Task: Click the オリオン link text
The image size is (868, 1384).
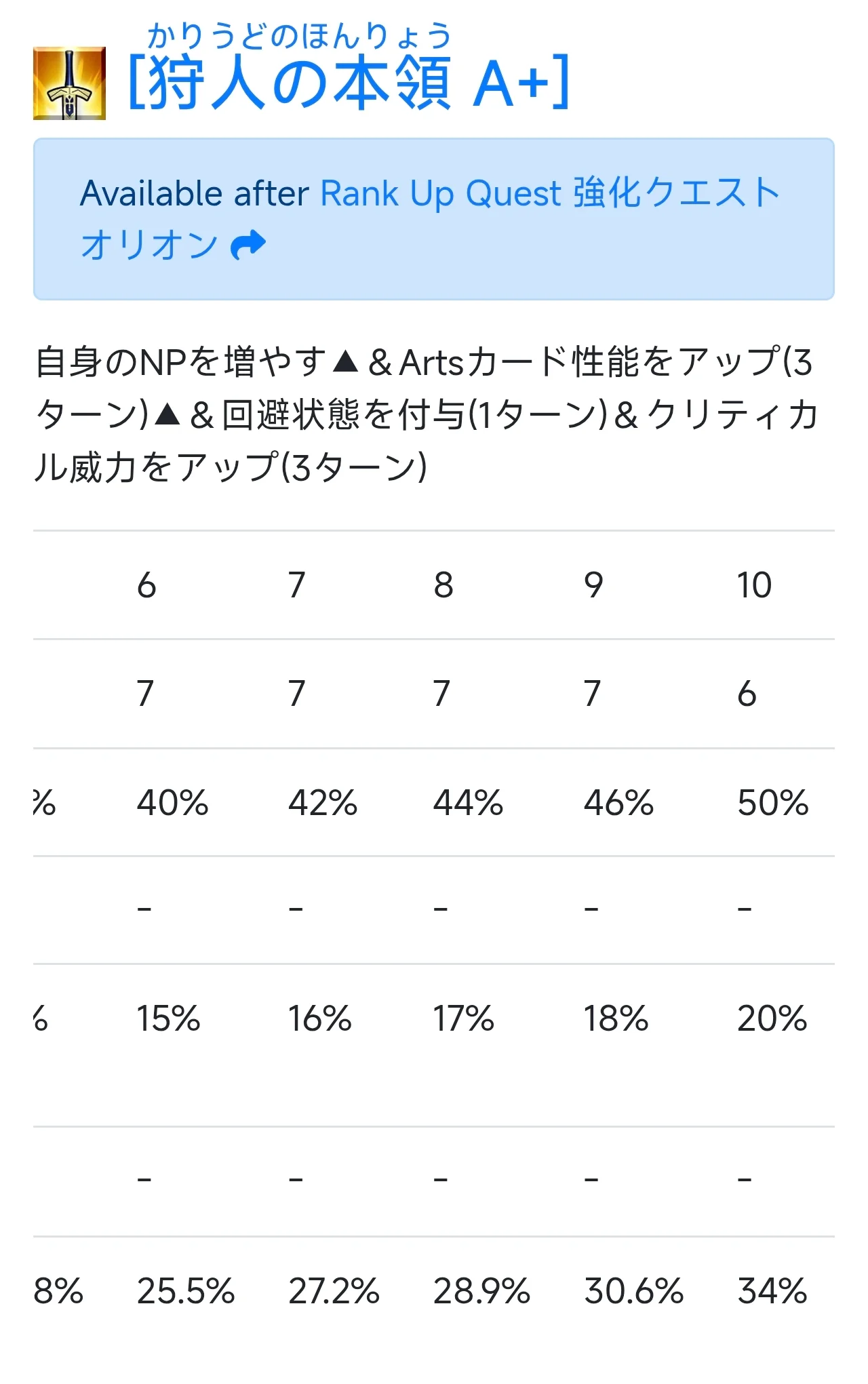Action: tap(149, 245)
